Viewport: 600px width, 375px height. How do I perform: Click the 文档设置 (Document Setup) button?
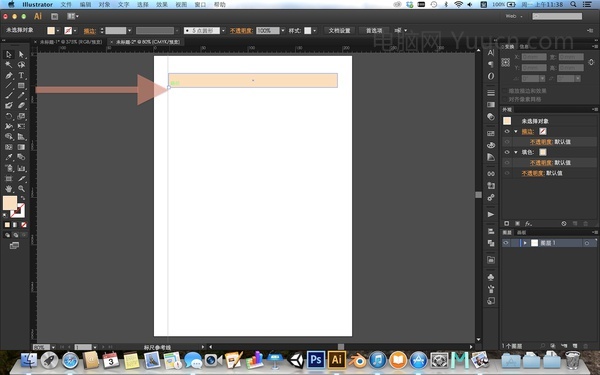(x=339, y=30)
